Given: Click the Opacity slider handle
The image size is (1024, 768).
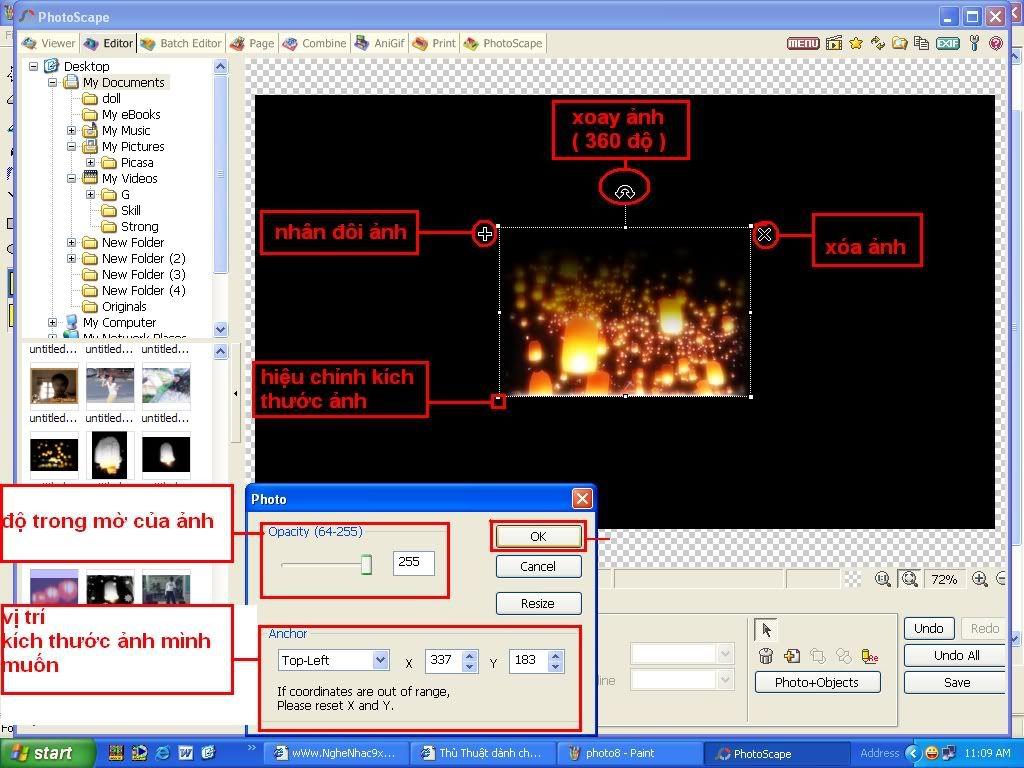Looking at the screenshot, I should tap(366, 565).
